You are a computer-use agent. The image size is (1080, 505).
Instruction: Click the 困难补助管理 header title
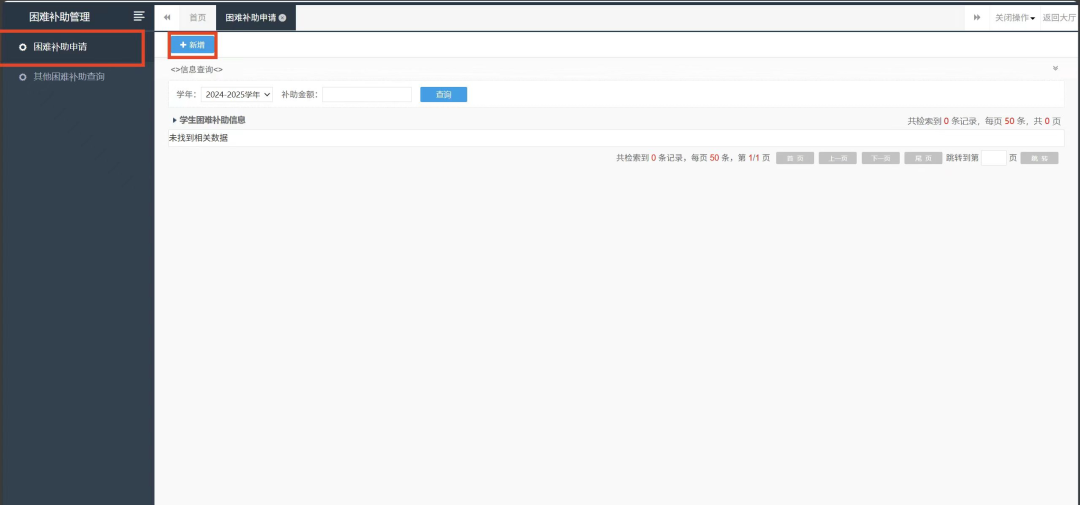59,17
